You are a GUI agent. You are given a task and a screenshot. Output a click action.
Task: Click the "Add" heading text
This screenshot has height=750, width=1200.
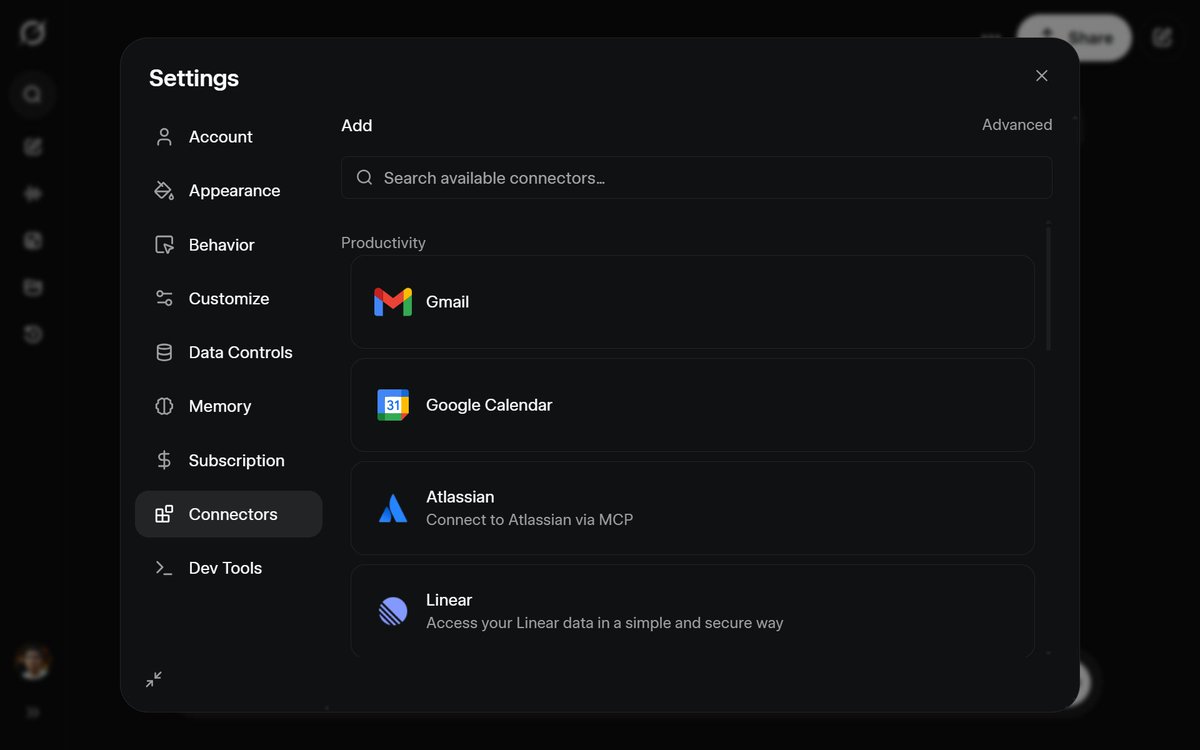point(357,126)
